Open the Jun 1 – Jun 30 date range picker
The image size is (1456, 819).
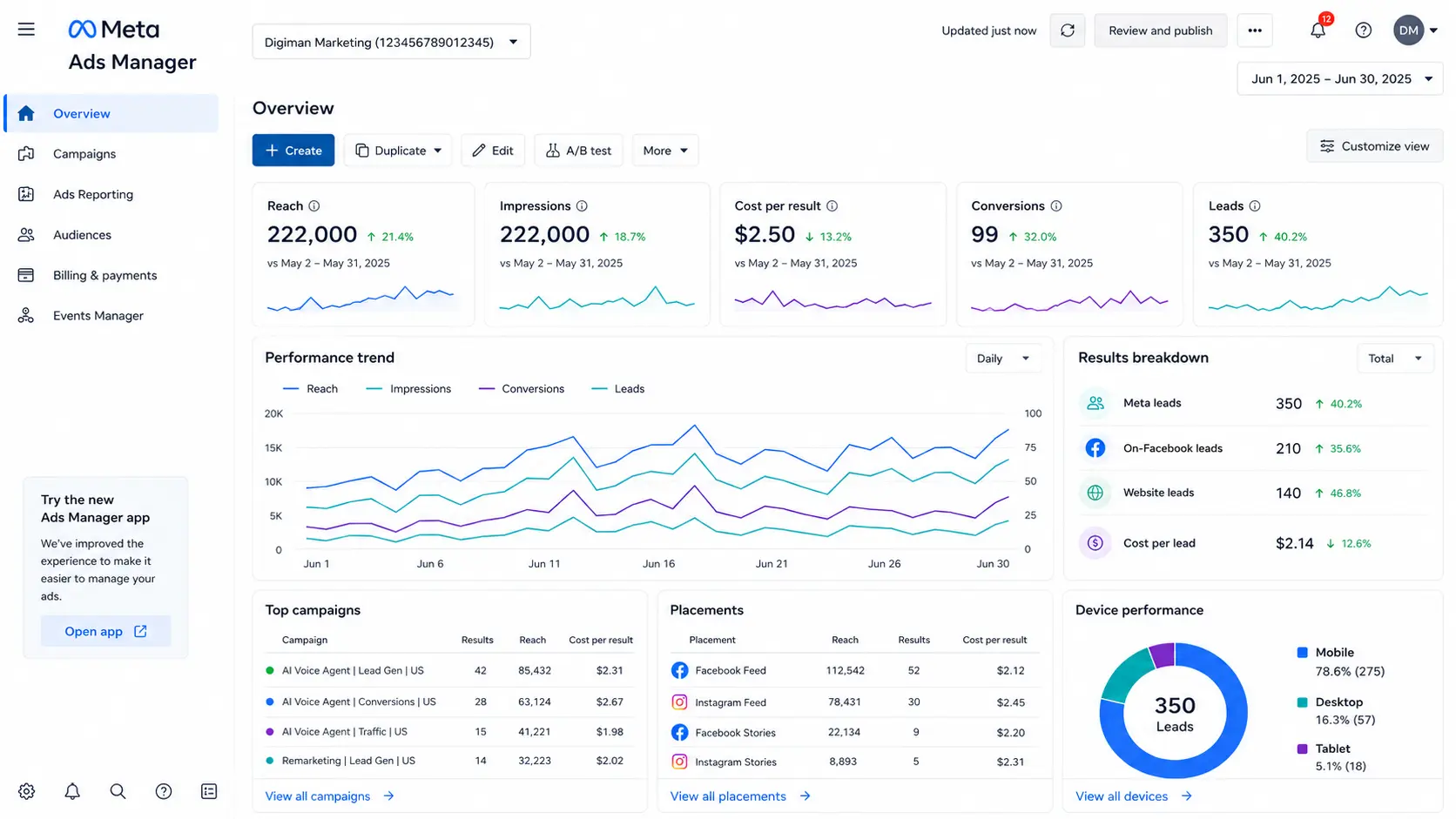coord(1340,79)
